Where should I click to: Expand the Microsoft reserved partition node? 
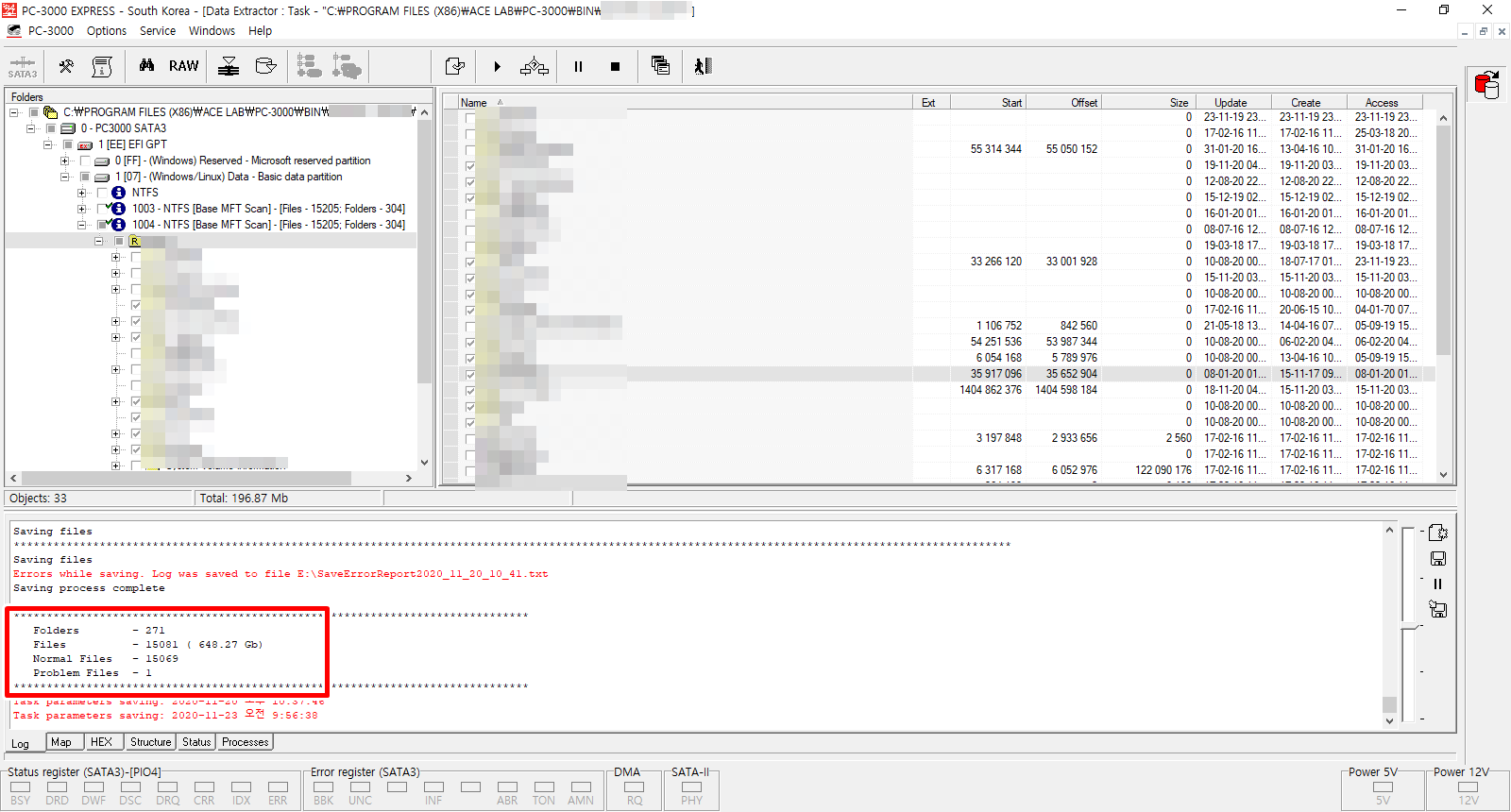pos(65,161)
